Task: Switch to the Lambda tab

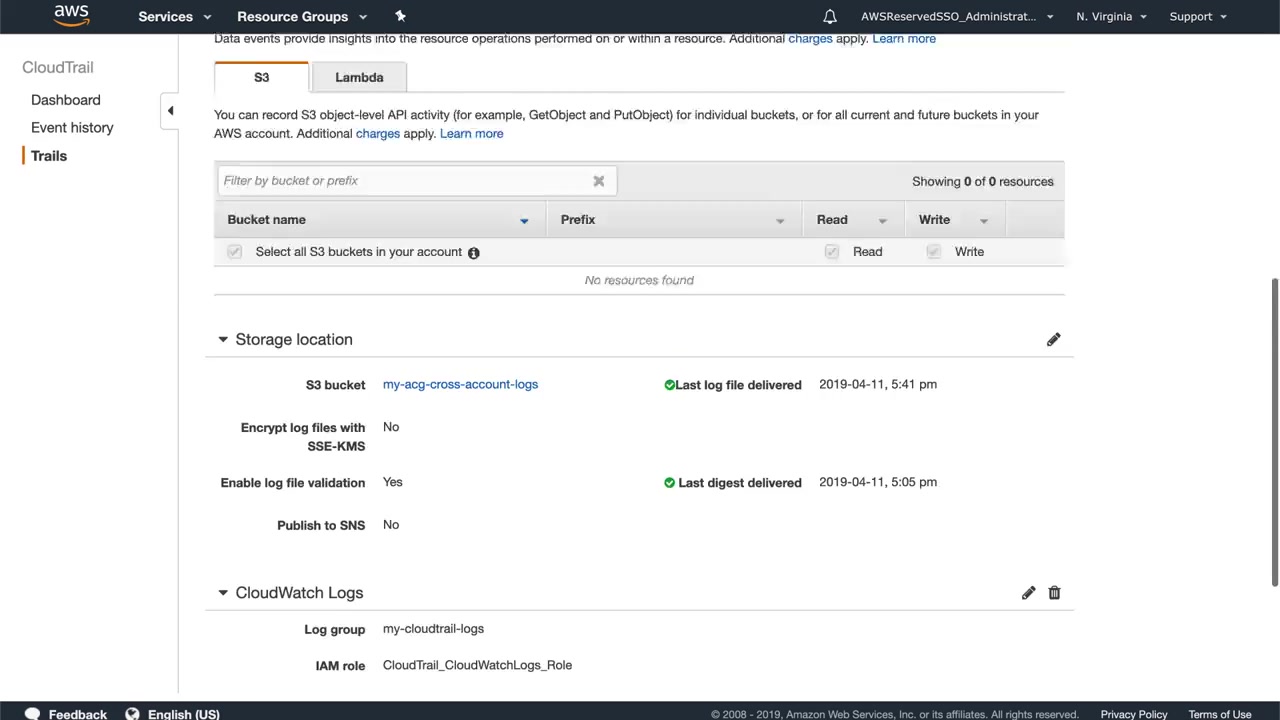Action: click(x=359, y=77)
